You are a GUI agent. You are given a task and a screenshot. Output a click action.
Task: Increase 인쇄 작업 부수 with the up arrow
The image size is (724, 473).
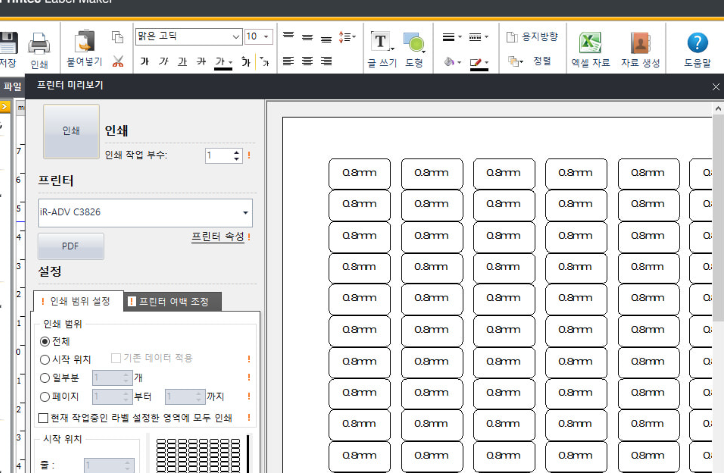click(236, 152)
